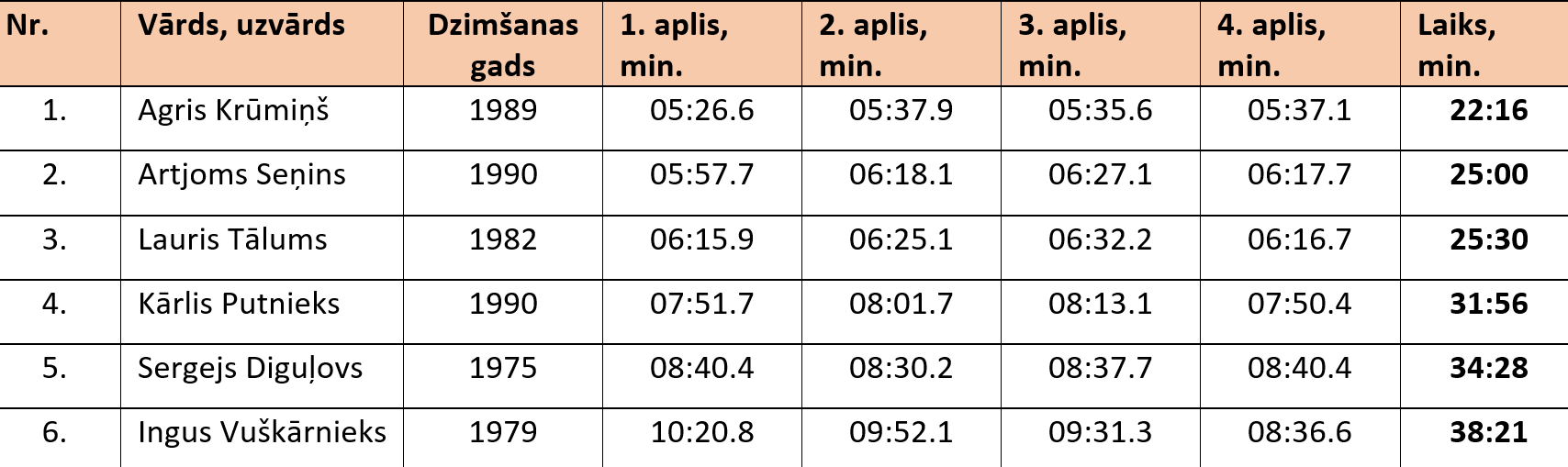Click the name Sergejs Diguļovs
Image resolution: width=1568 pixels, height=467 pixels.
coord(250,368)
